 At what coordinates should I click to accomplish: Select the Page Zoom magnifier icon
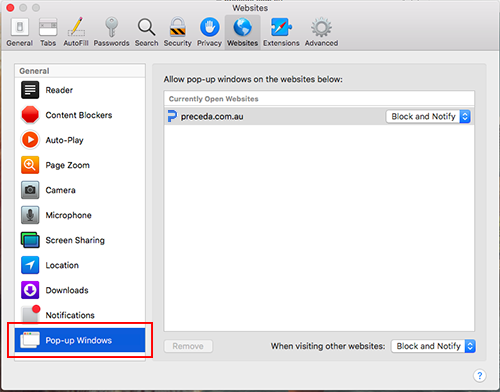30,165
